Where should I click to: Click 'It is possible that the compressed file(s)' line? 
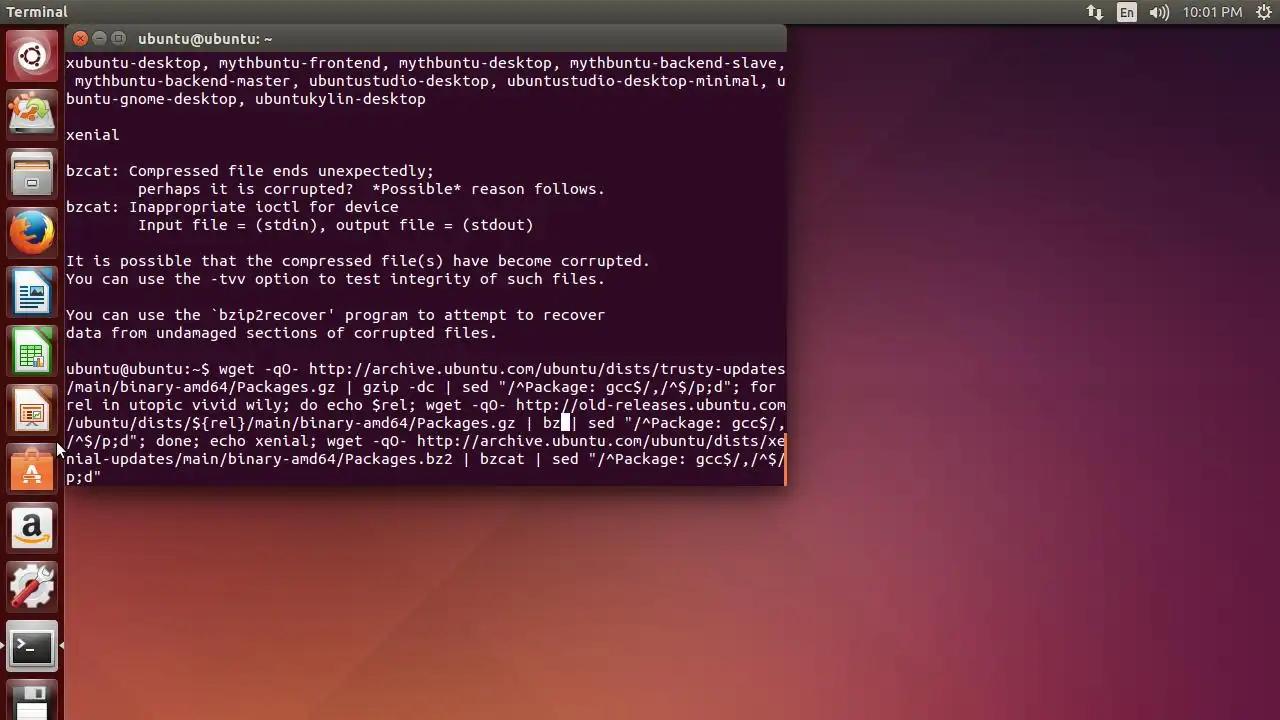coord(358,261)
